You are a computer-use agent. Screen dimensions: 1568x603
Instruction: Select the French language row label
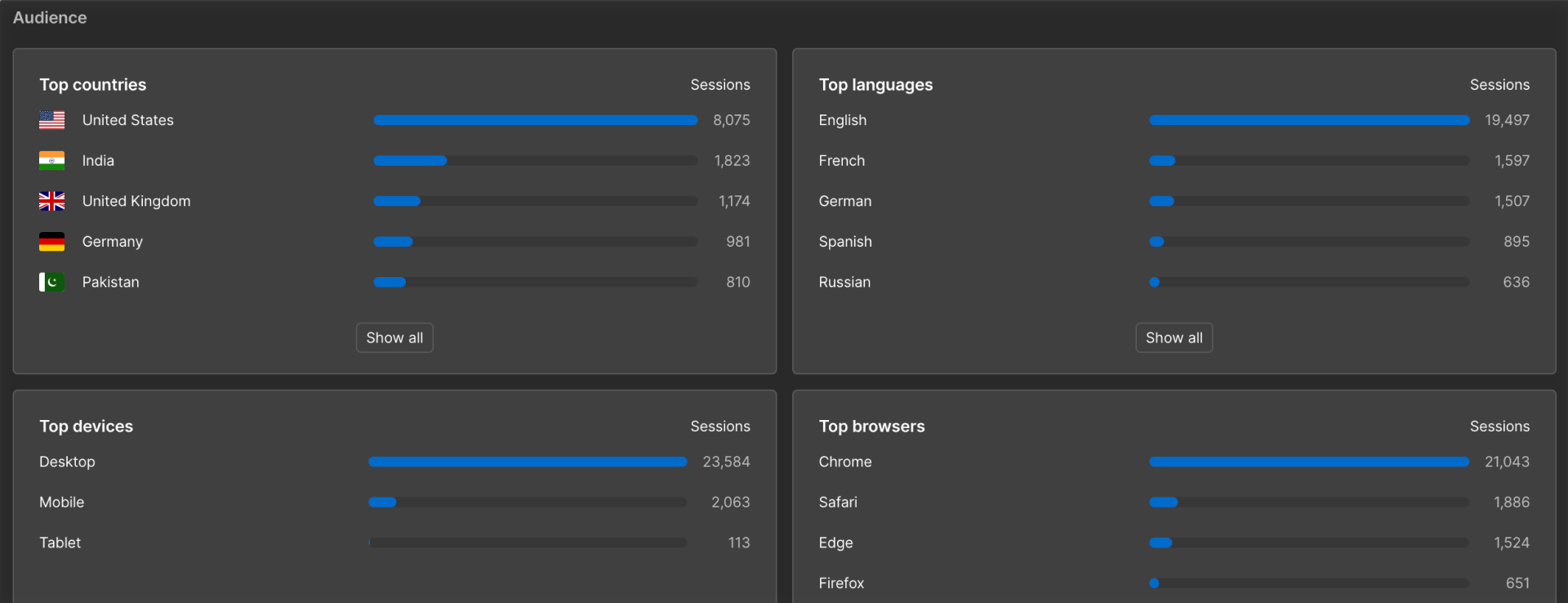tap(841, 161)
